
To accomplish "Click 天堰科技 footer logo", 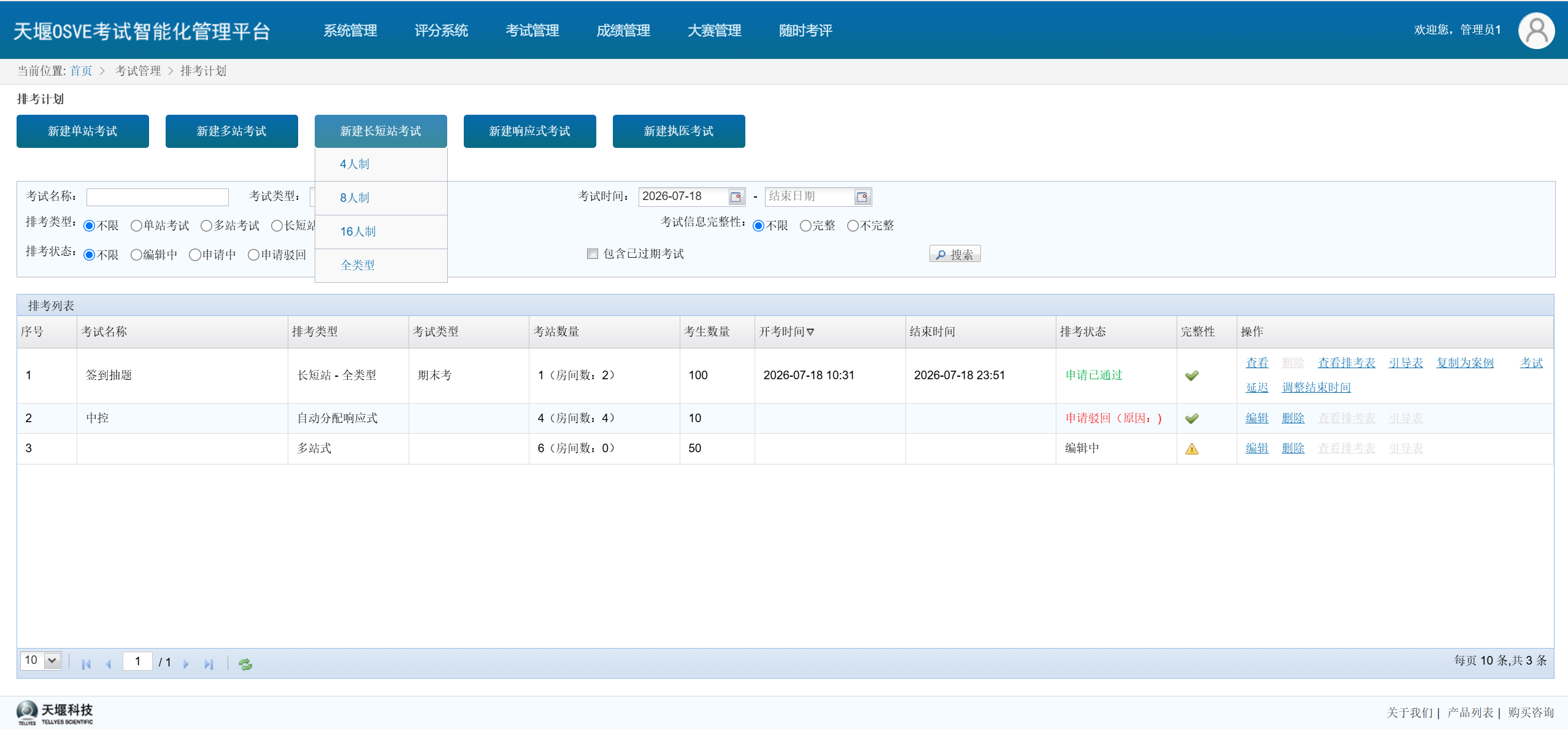I will [55, 713].
